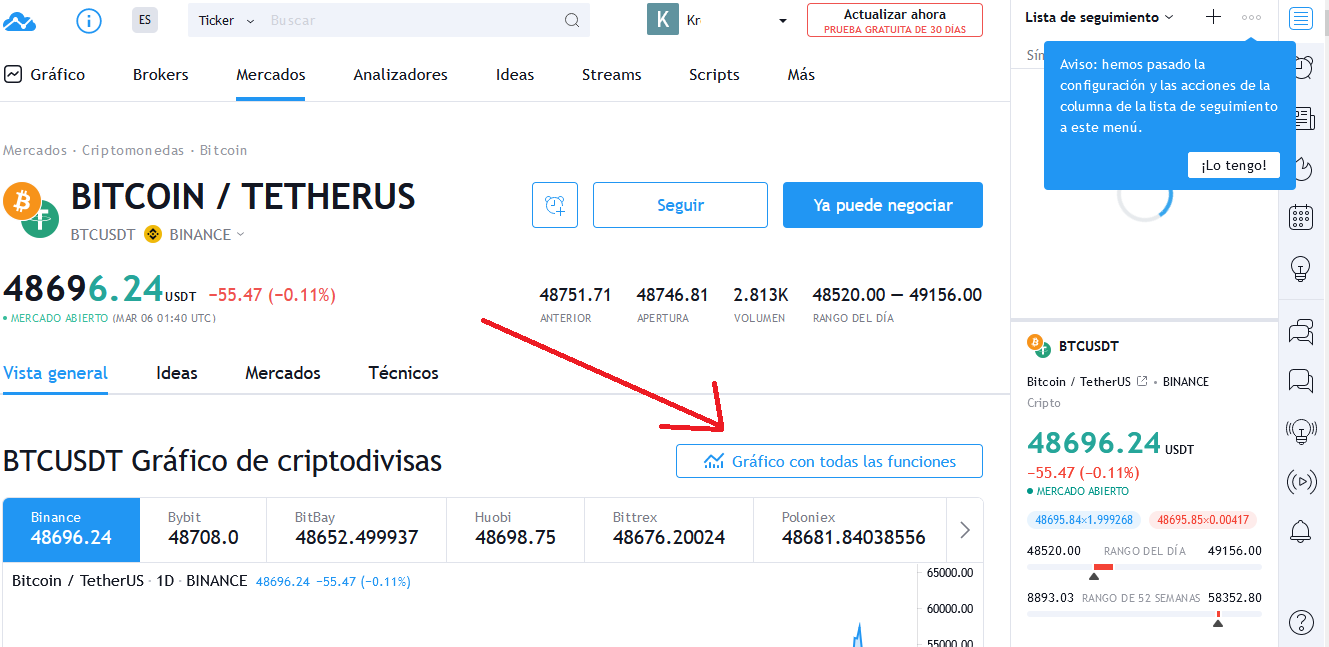The image size is (1329, 647).
Task: Click the Seguir button
Action: [x=680, y=205]
